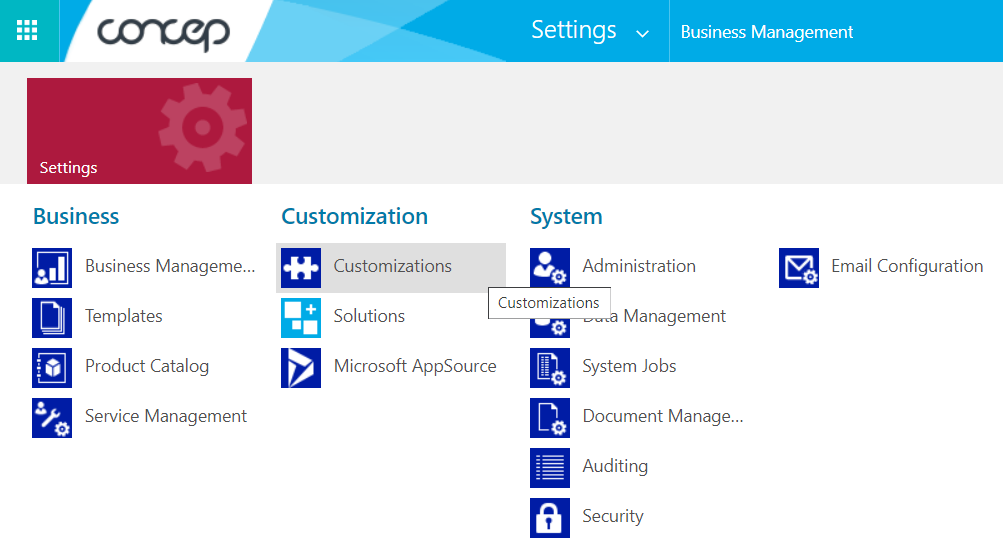
Task: Open Business Management in the top bar
Action: pyautogui.click(x=766, y=32)
